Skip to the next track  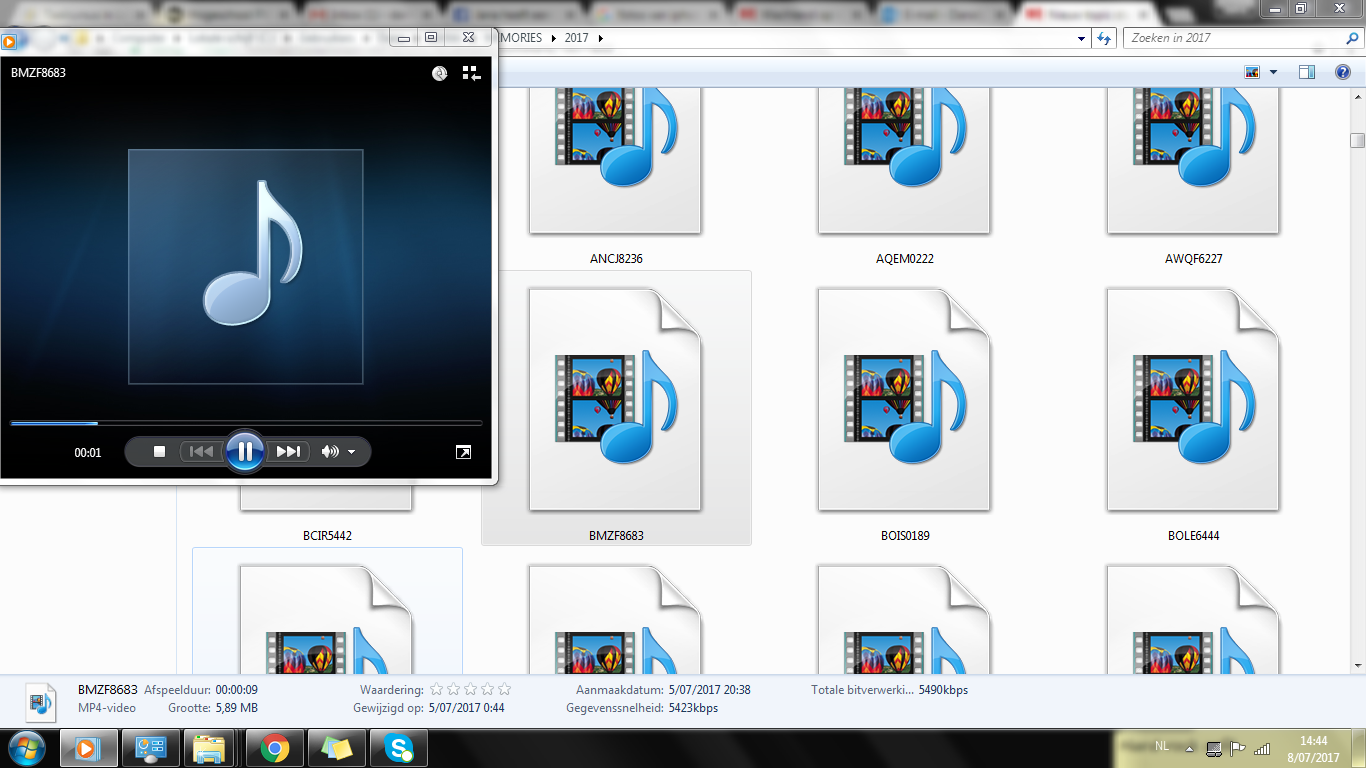[288, 452]
